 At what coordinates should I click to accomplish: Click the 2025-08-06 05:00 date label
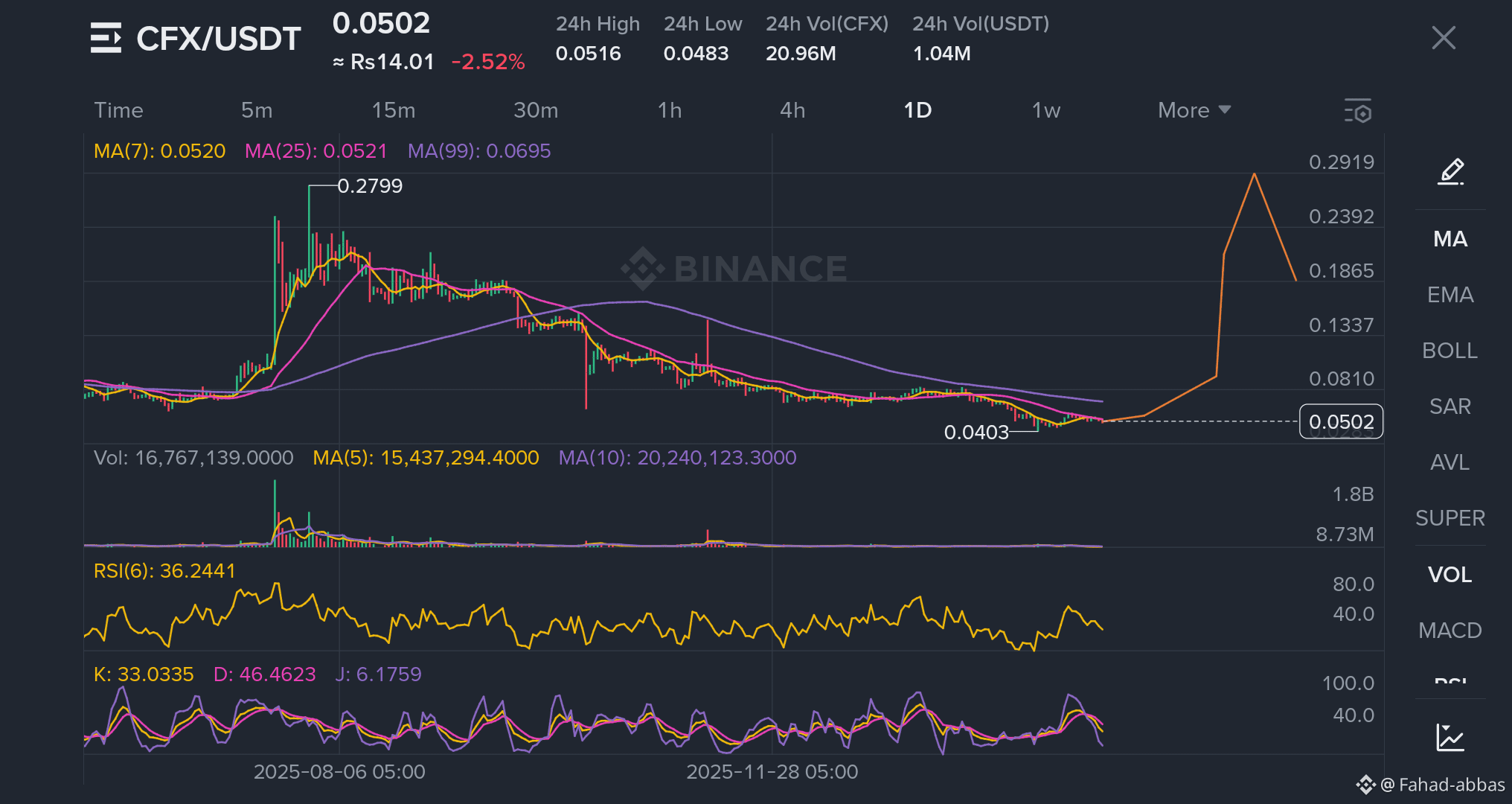tap(339, 772)
